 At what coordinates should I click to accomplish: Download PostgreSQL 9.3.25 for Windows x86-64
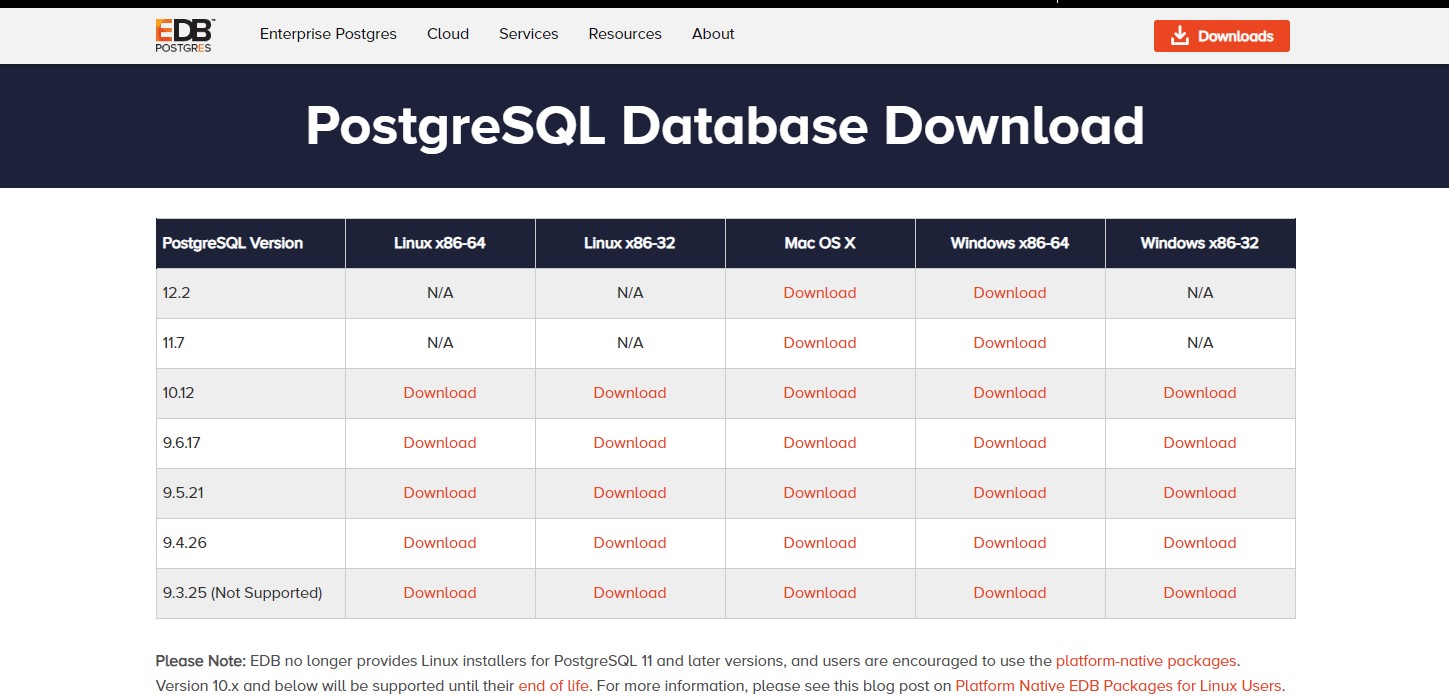(1009, 592)
